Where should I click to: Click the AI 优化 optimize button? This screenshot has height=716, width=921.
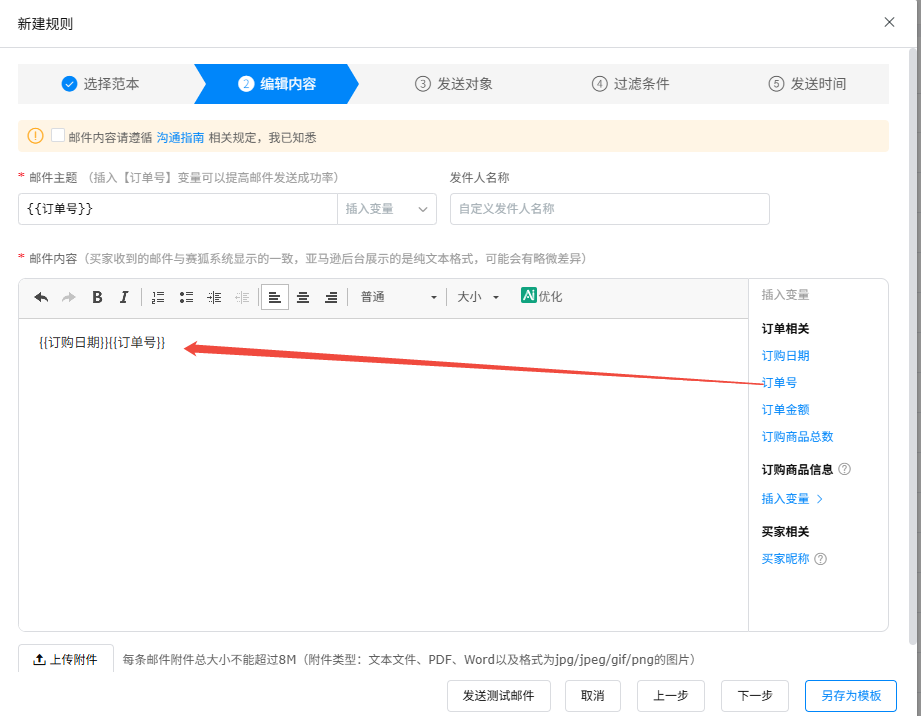[x=542, y=296]
